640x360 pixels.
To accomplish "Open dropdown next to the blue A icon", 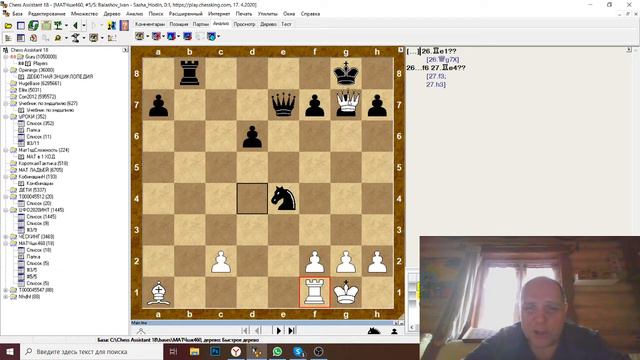I will click(x=178, y=36).
